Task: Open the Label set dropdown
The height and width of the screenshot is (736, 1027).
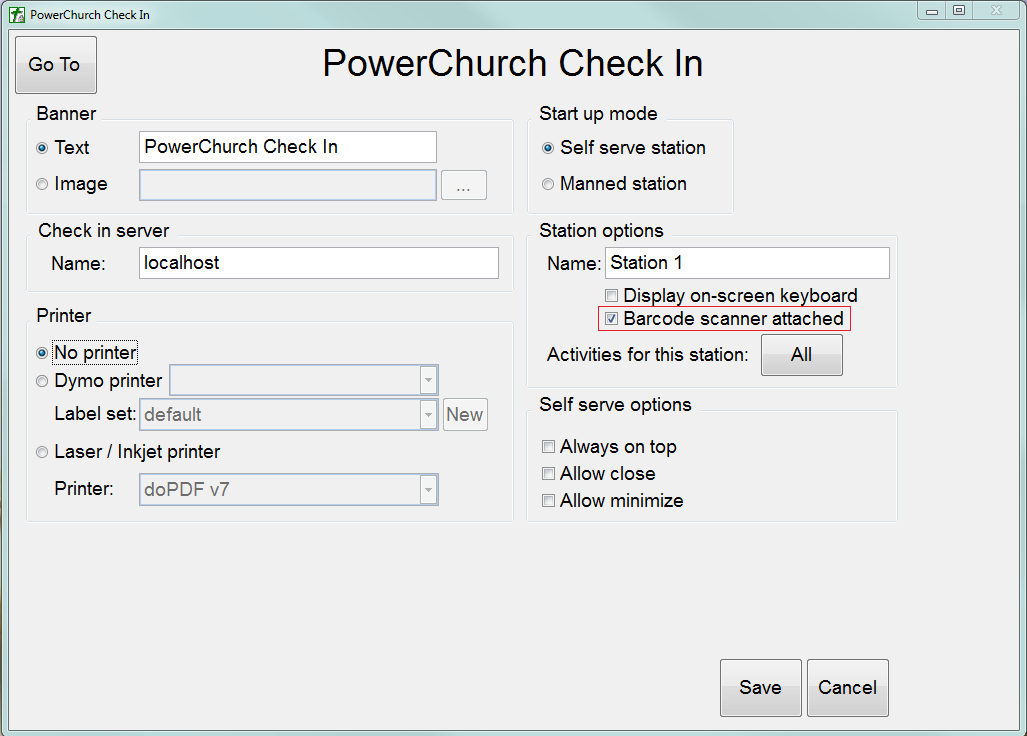Action: 428,414
